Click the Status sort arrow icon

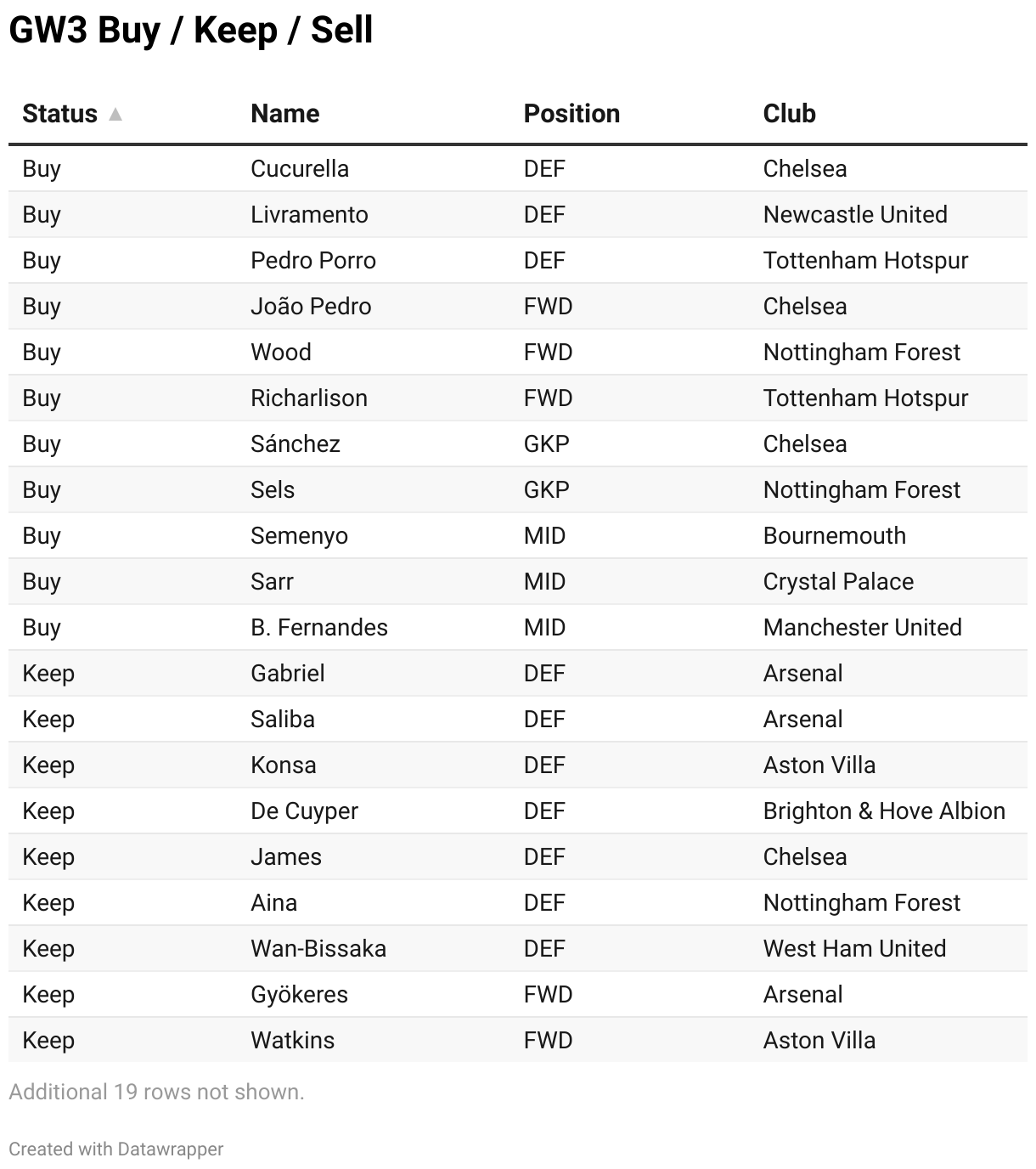tap(115, 114)
